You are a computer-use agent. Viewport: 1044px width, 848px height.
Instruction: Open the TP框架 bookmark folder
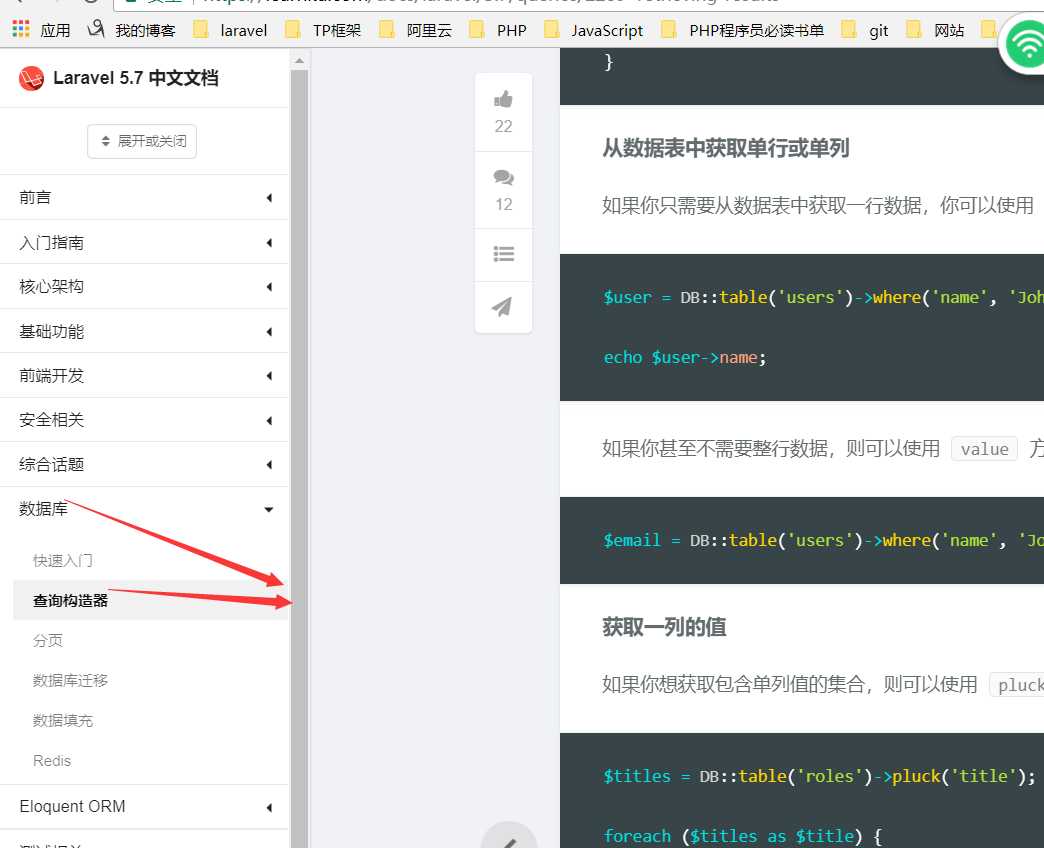323,30
